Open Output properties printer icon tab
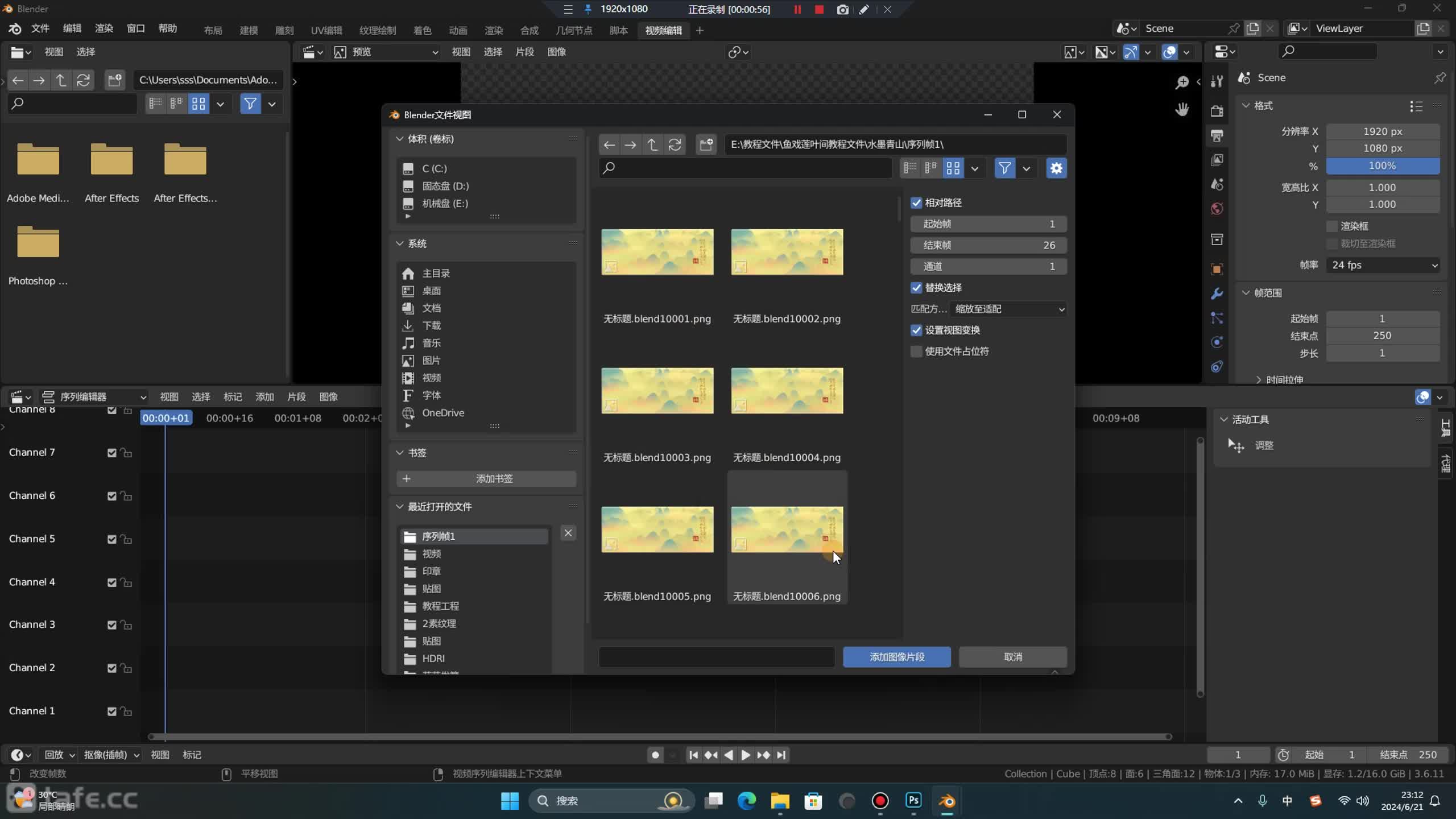This screenshot has height=819, width=1456. tap(1217, 135)
